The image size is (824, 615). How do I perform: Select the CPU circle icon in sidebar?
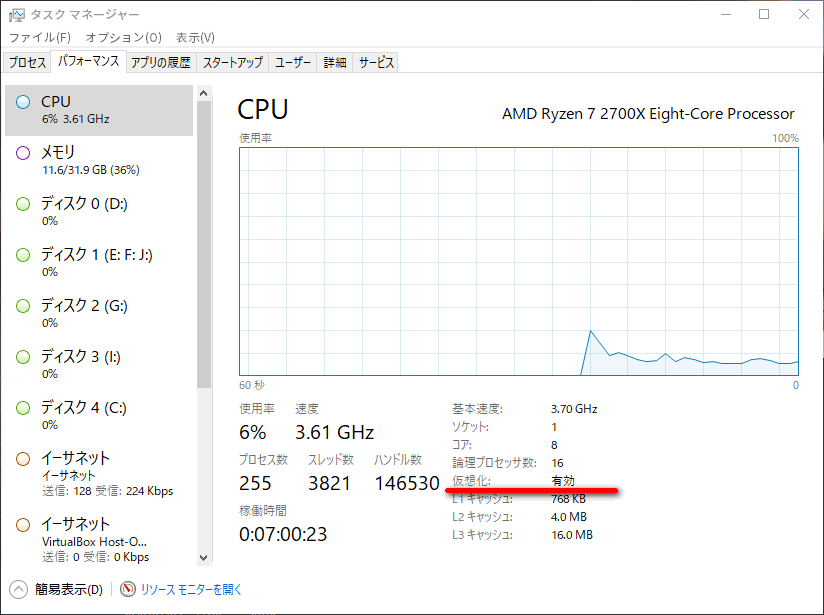pos(23,102)
